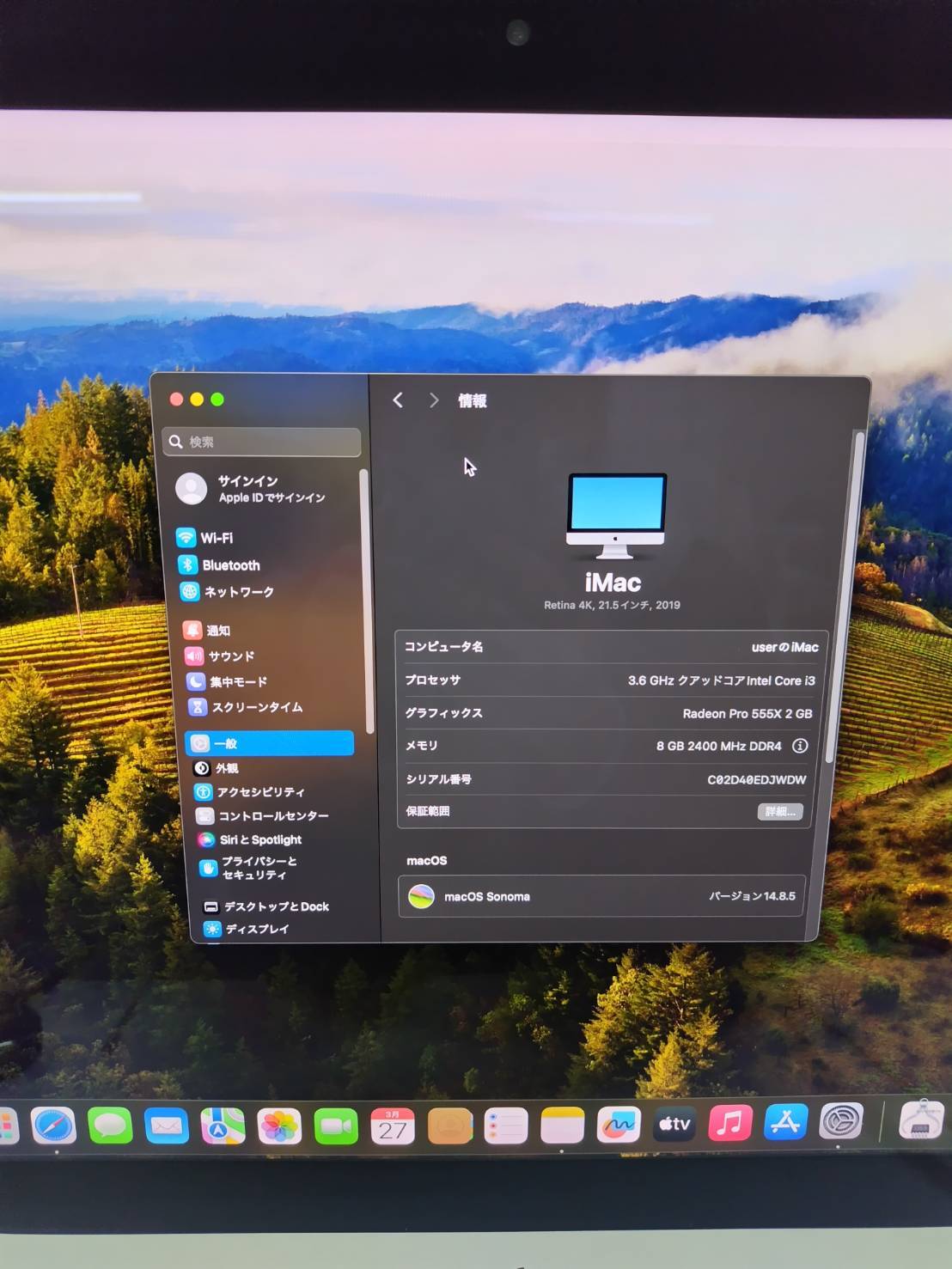This screenshot has width=952, height=1269.
Task: Open サウンド sound settings
Action: 220,656
